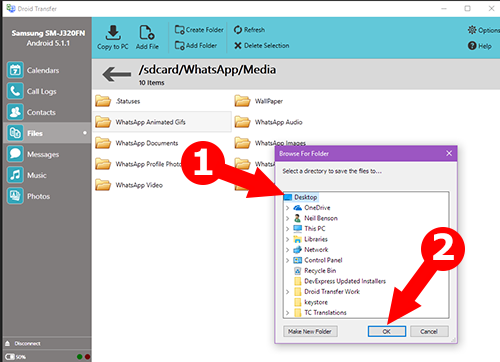
Task: Expand the OneDrive tree node
Action: pos(287,208)
